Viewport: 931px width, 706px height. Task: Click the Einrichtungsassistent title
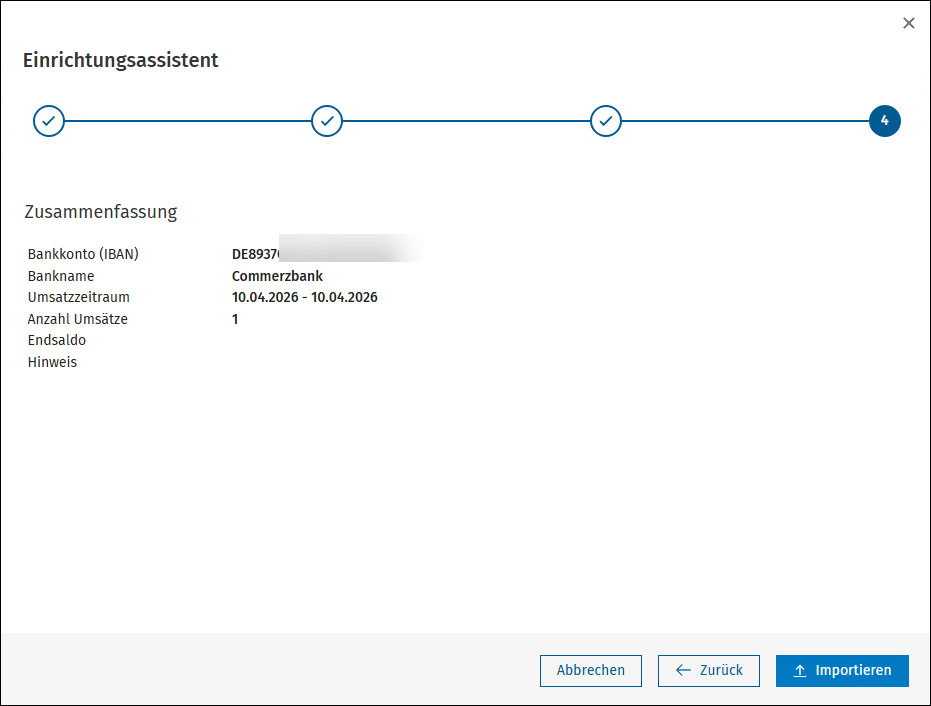[x=121, y=60]
